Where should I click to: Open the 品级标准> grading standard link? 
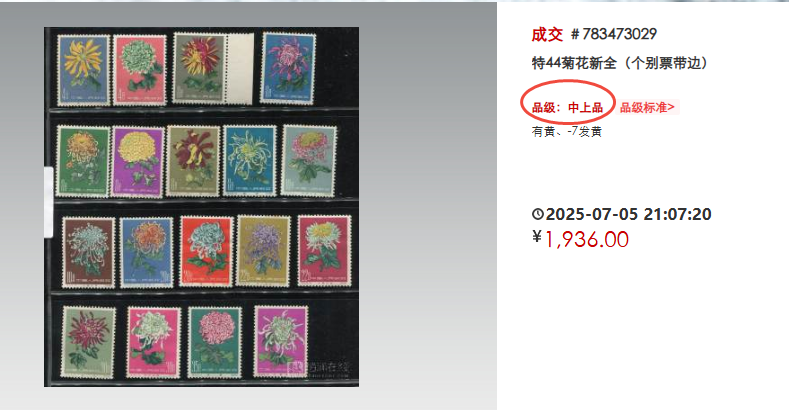(647, 107)
